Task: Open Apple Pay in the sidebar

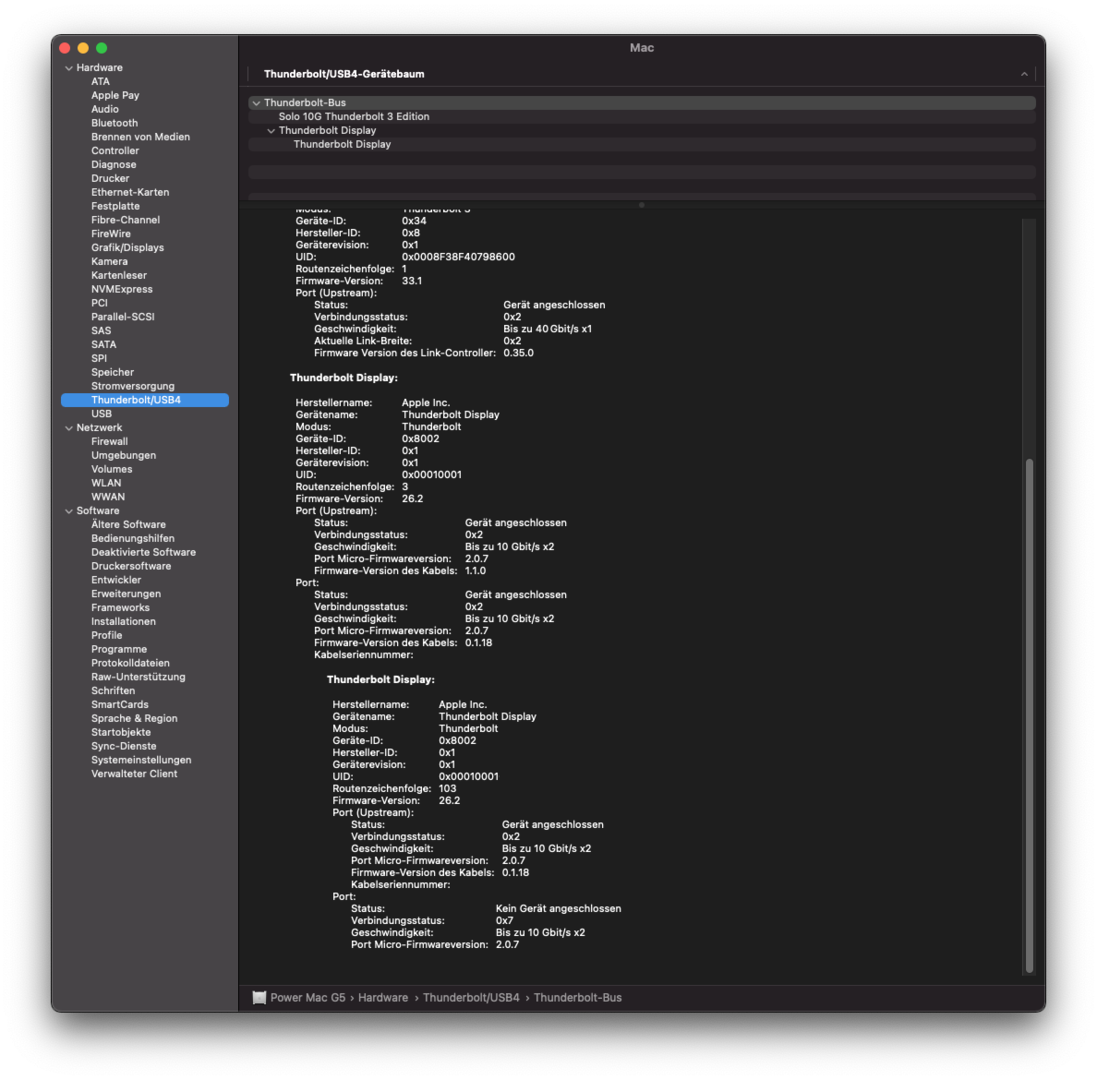Action: [x=115, y=95]
